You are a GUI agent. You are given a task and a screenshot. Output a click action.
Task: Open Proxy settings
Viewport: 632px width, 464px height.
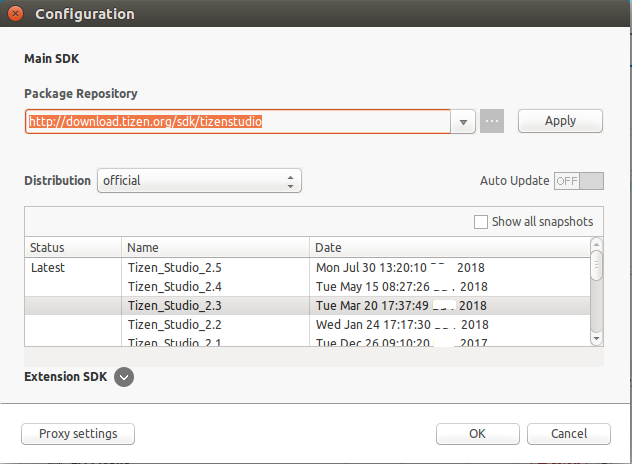[x=78, y=433]
